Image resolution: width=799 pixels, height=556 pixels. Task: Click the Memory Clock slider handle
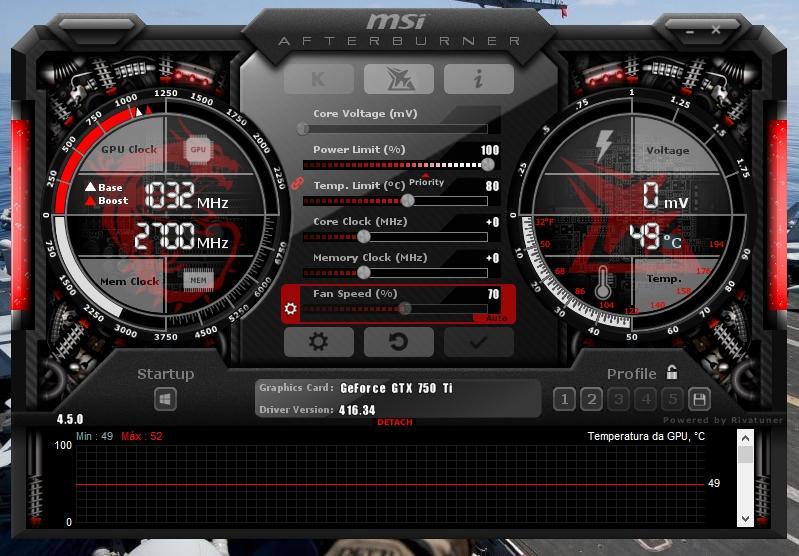pyautogui.click(x=363, y=273)
